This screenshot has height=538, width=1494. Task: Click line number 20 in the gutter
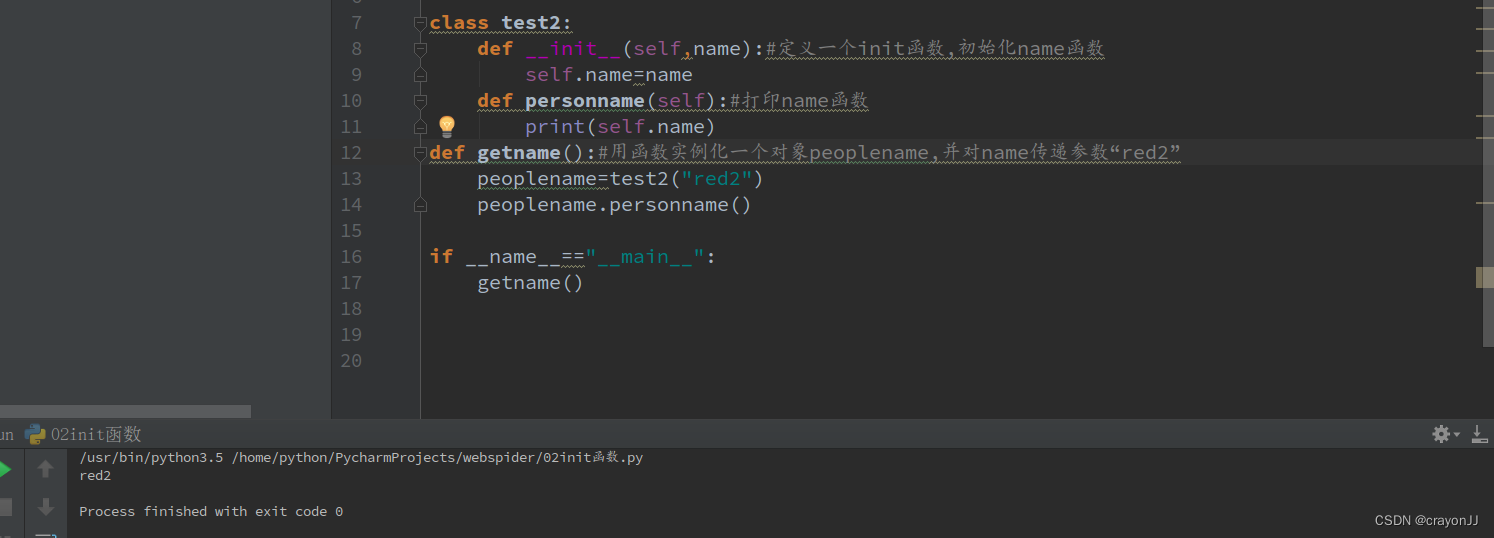[x=351, y=361]
